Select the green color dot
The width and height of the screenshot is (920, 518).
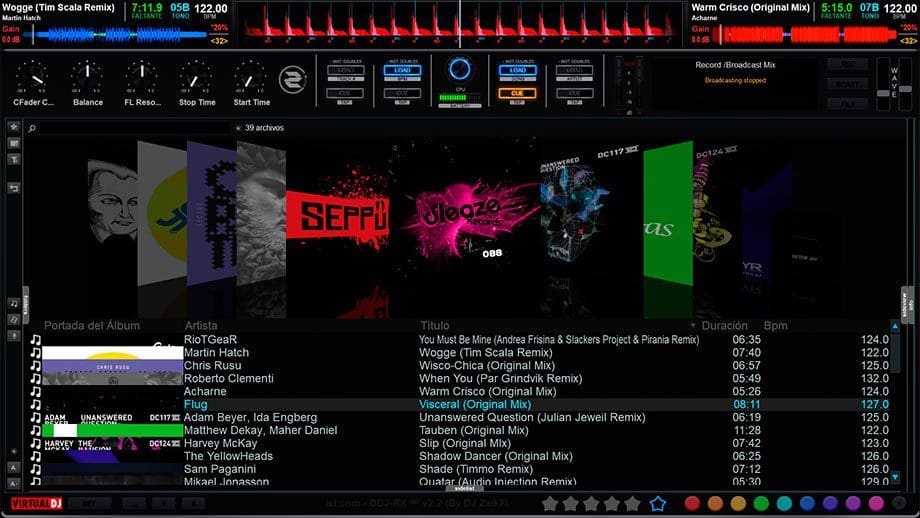click(761, 503)
